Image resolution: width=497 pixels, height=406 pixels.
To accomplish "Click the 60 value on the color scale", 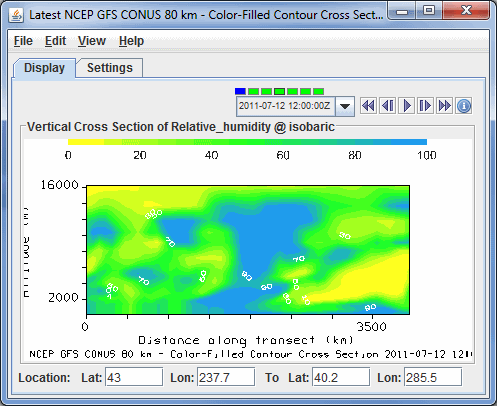I will (283, 155).
